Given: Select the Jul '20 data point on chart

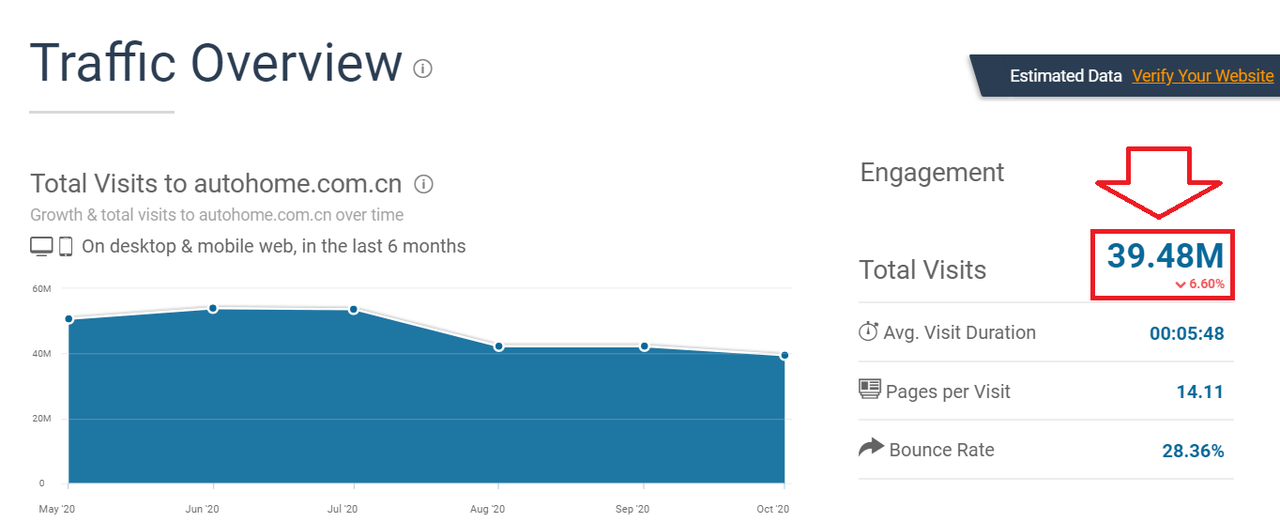Looking at the screenshot, I should point(354,309).
